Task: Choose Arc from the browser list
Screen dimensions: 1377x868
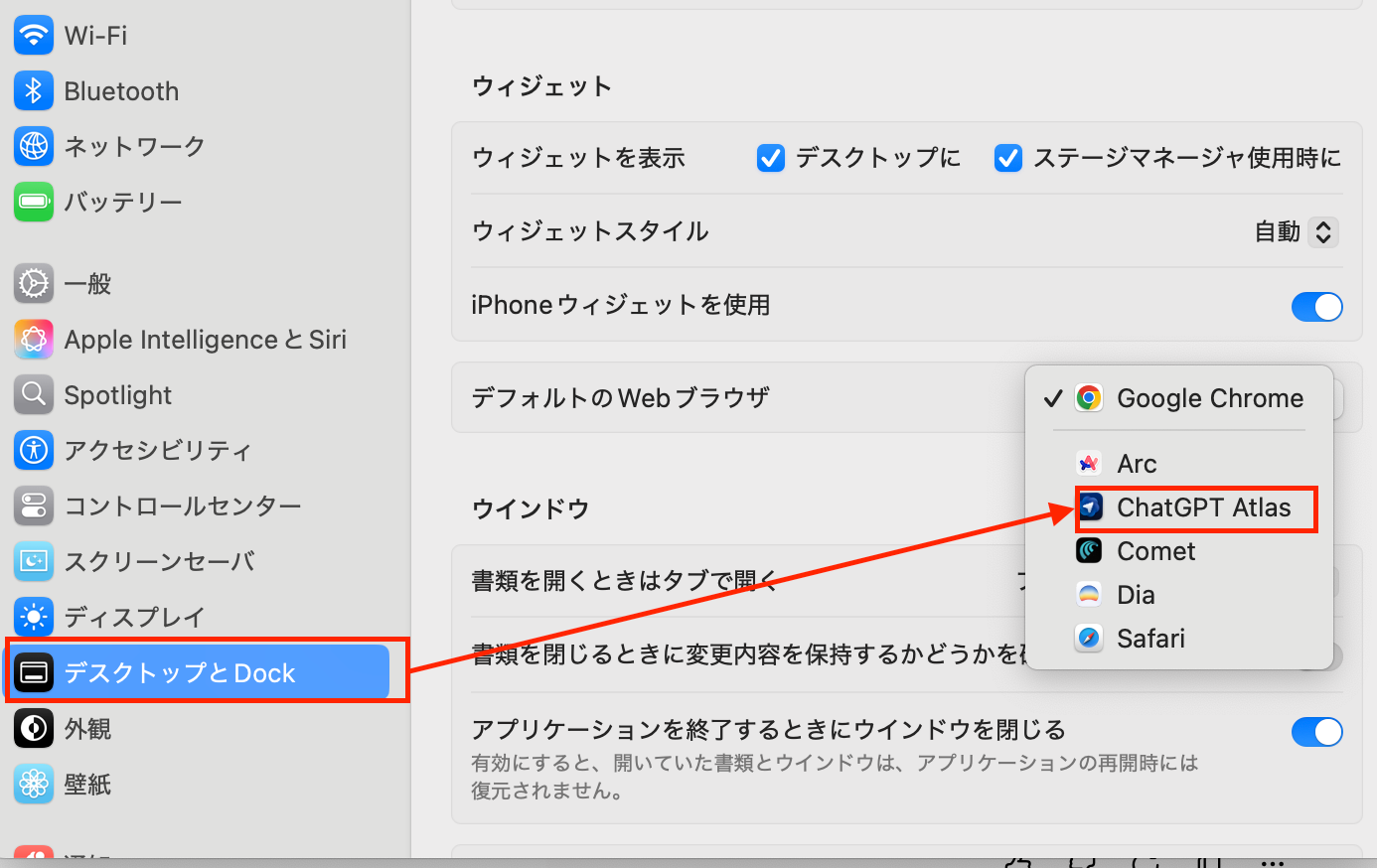Action: click(x=1179, y=464)
